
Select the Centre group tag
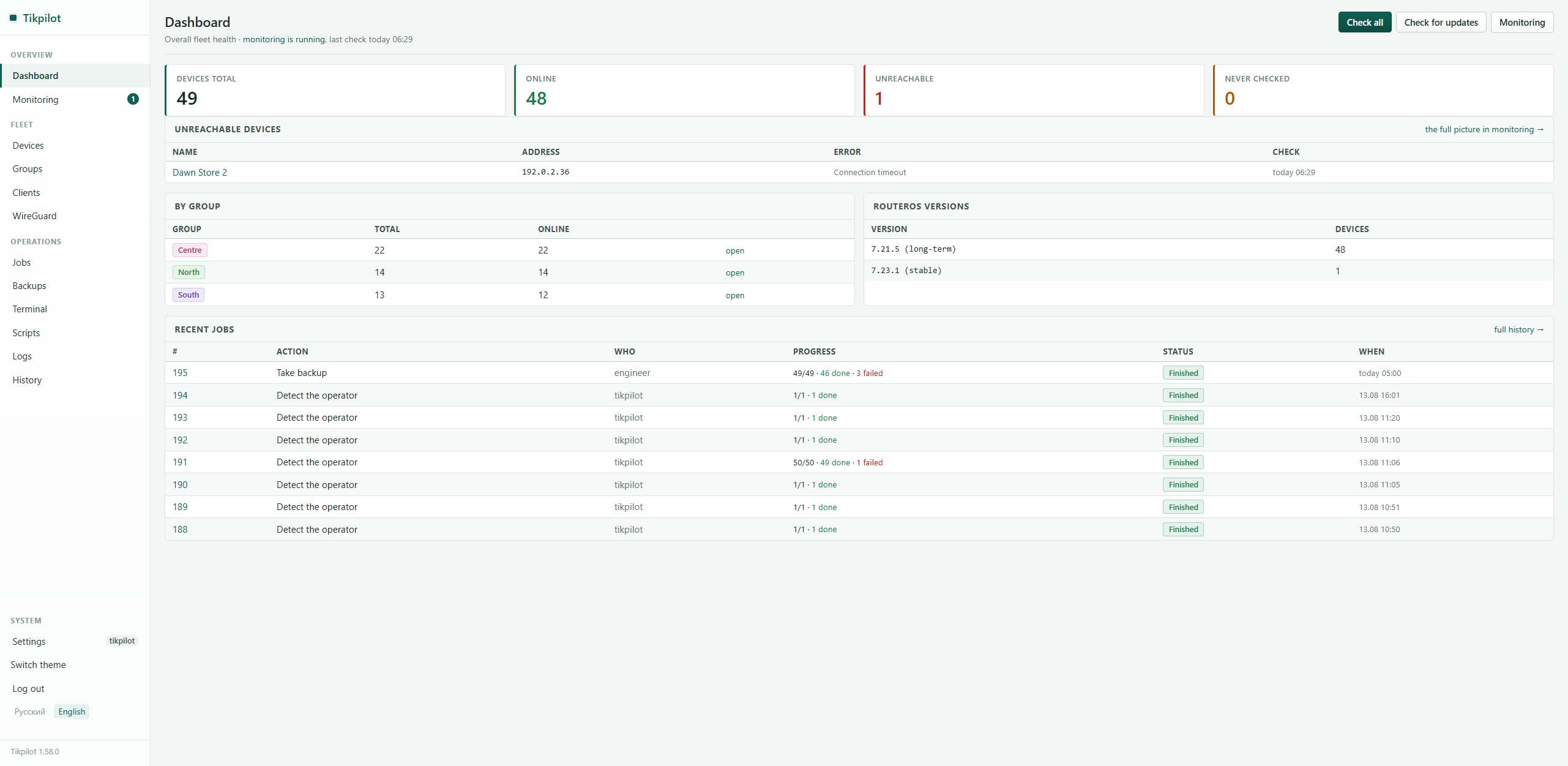(x=190, y=250)
